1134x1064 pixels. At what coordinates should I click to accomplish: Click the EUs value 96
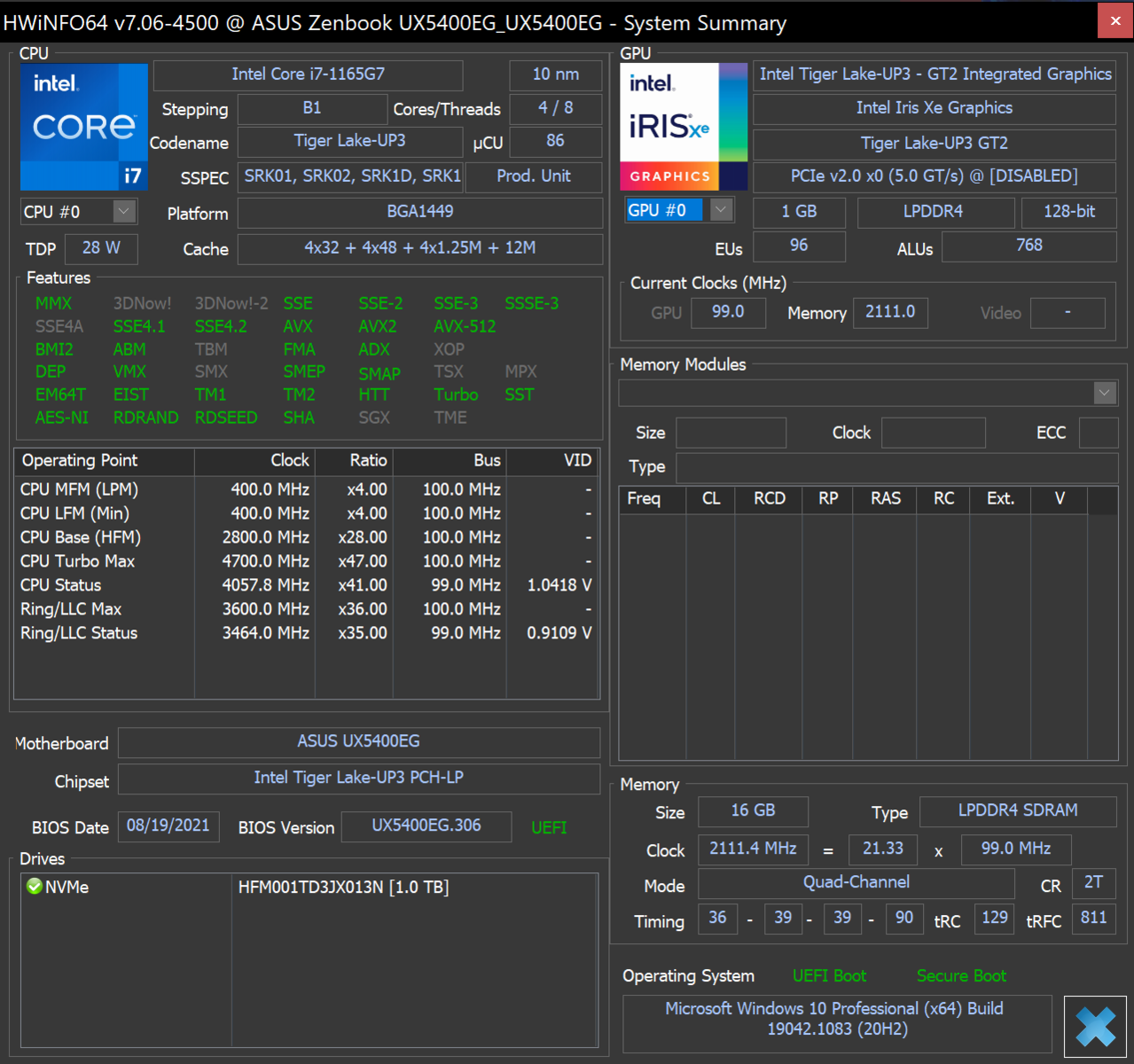coord(799,246)
